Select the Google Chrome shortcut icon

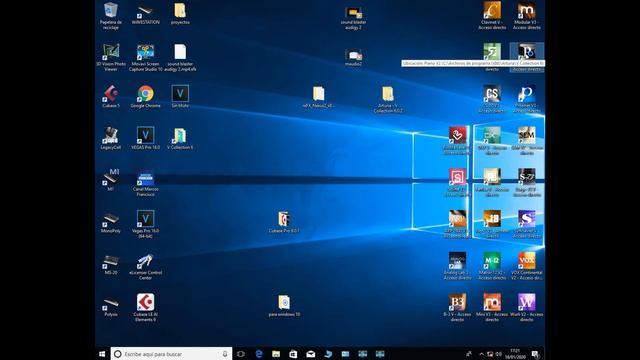[145, 97]
